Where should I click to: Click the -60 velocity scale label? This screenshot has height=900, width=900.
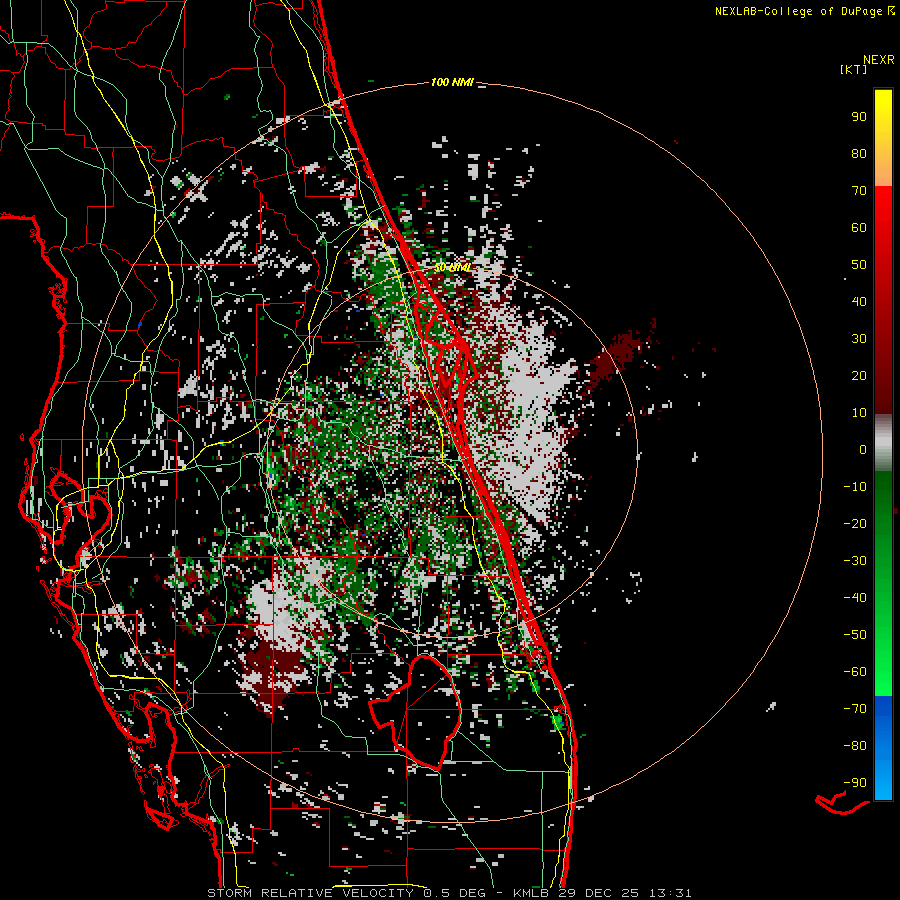tap(855, 672)
